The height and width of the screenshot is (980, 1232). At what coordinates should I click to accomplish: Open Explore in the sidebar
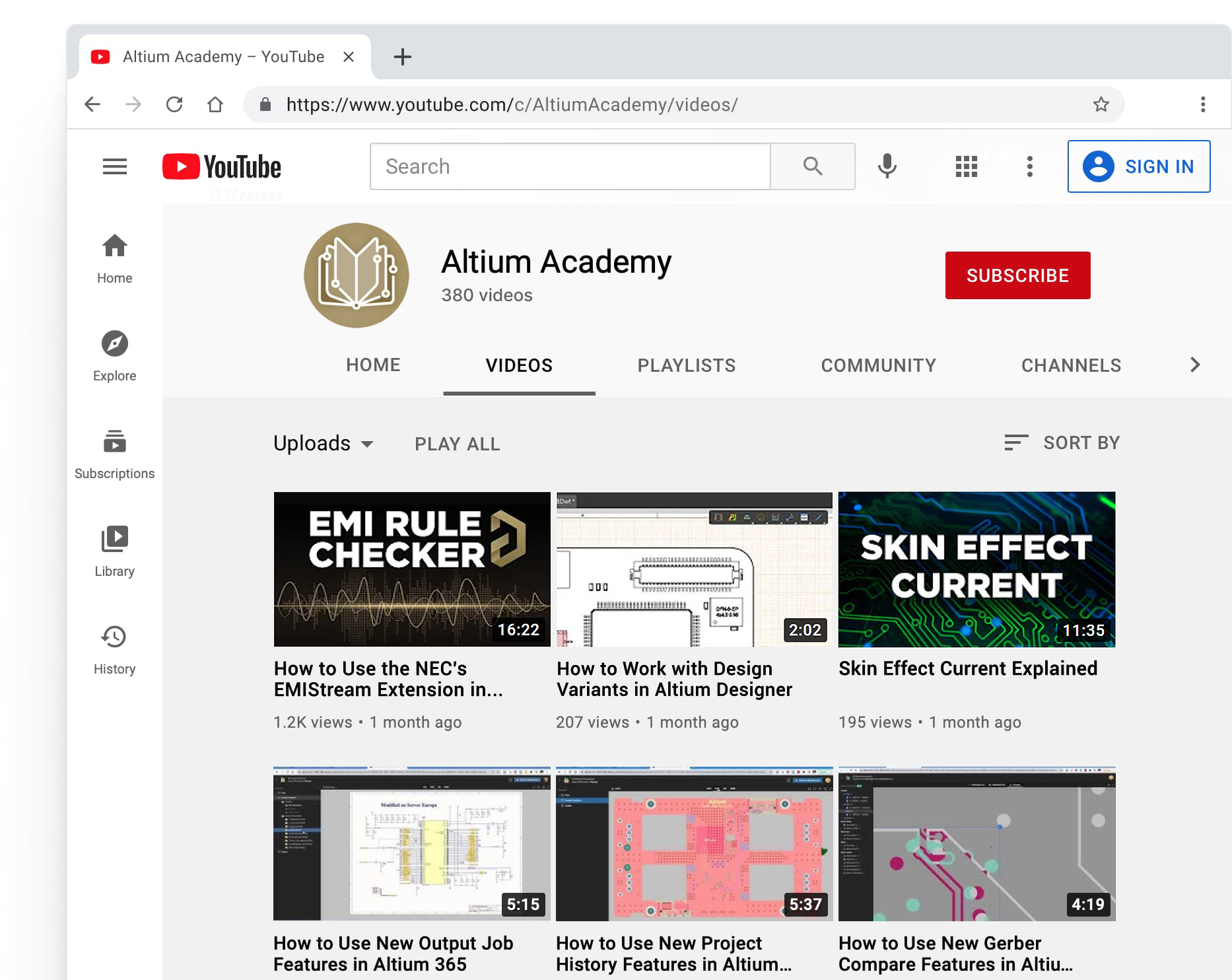click(115, 357)
